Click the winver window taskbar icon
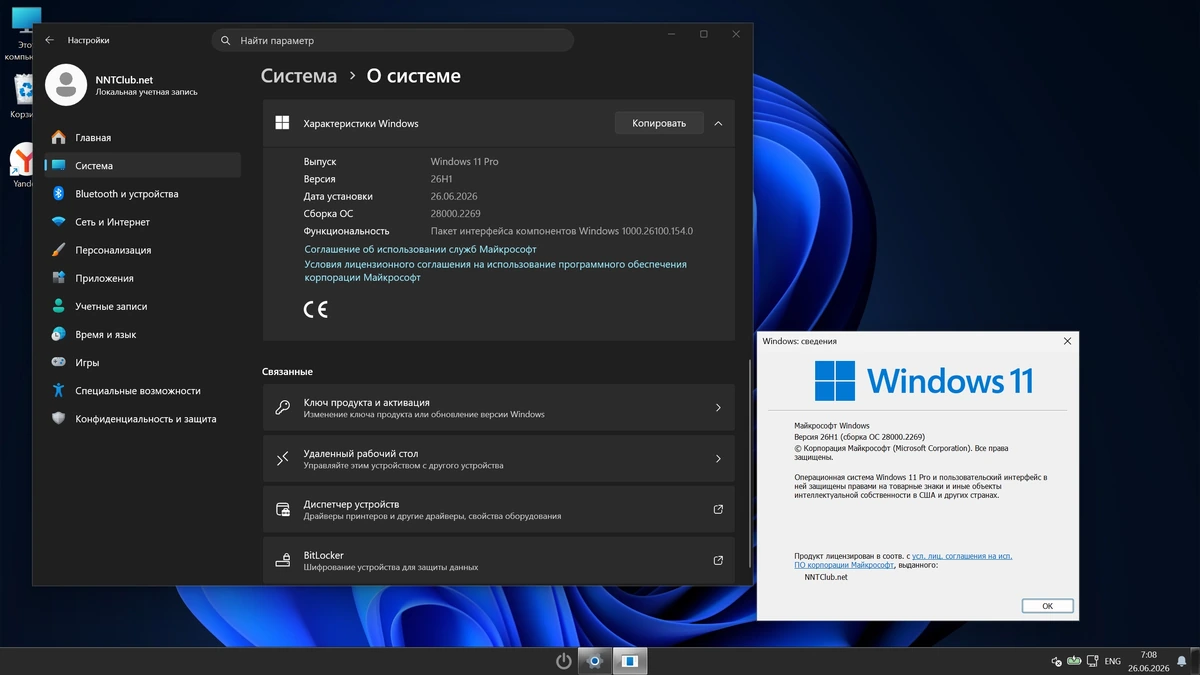1200x675 pixels. click(630, 661)
